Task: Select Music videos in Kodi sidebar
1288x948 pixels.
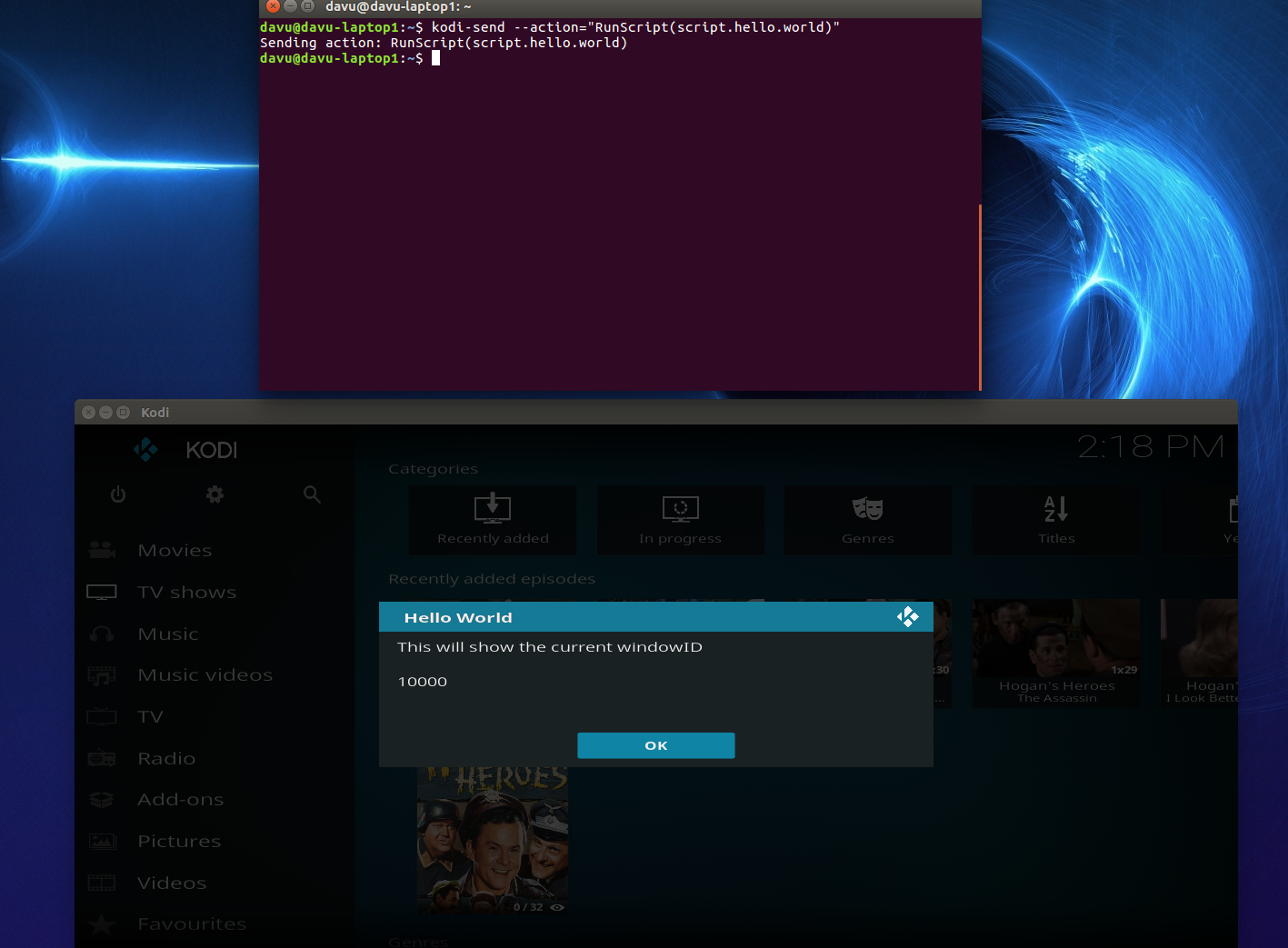Action: (x=205, y=674)
